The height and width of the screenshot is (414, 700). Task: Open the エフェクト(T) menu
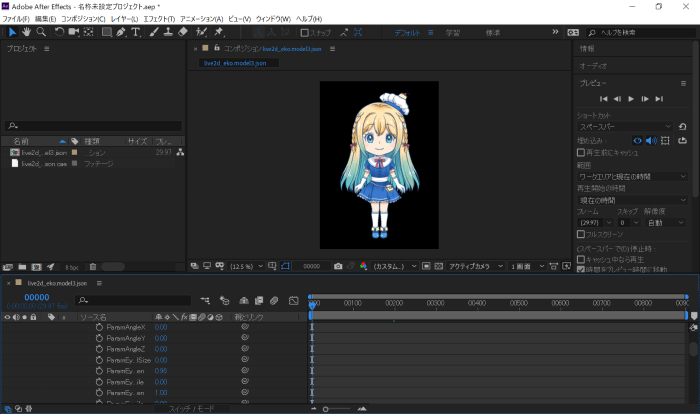click(x=159, y=19)
